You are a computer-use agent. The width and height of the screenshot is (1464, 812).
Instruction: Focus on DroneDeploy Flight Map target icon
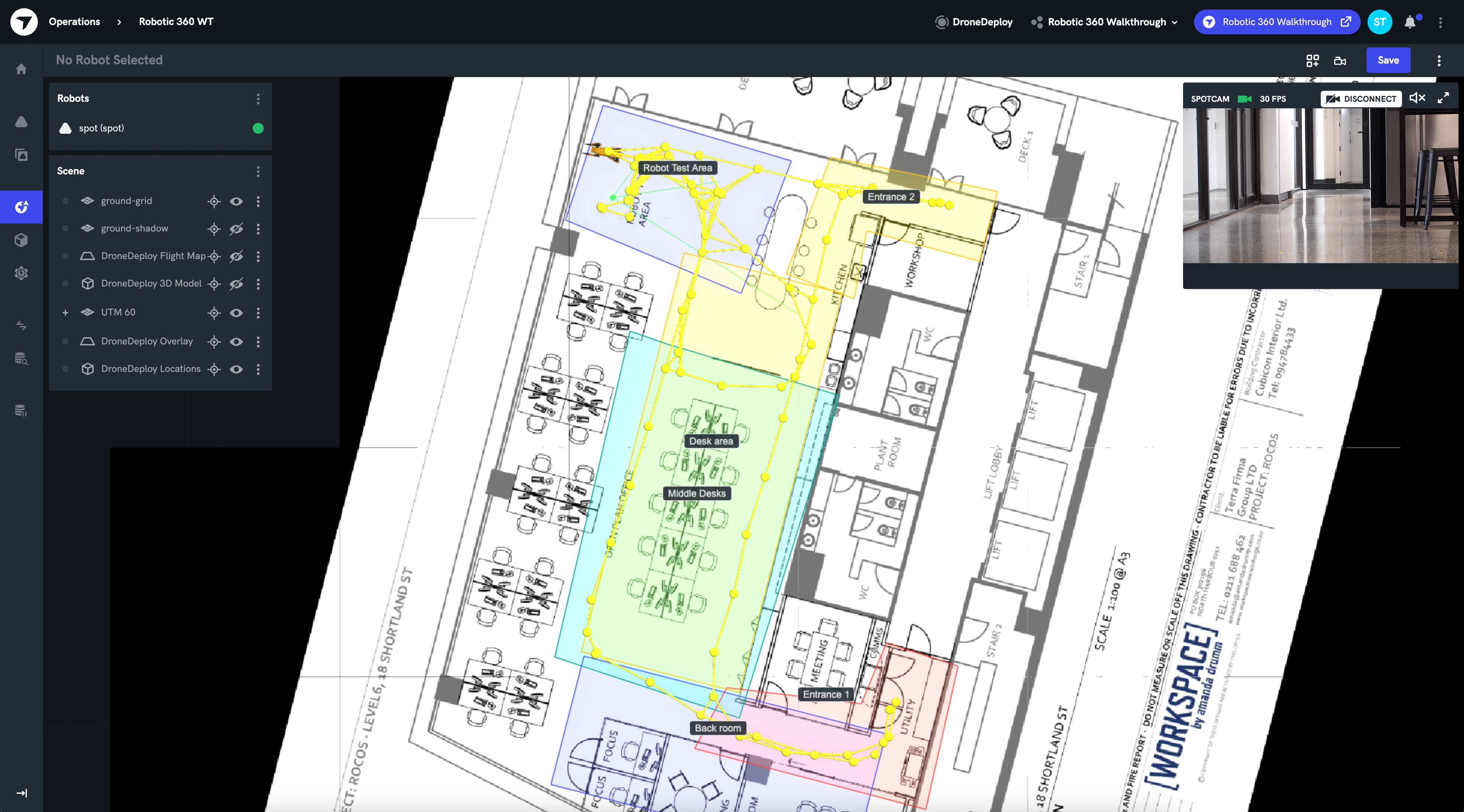(x=214, y=256)
